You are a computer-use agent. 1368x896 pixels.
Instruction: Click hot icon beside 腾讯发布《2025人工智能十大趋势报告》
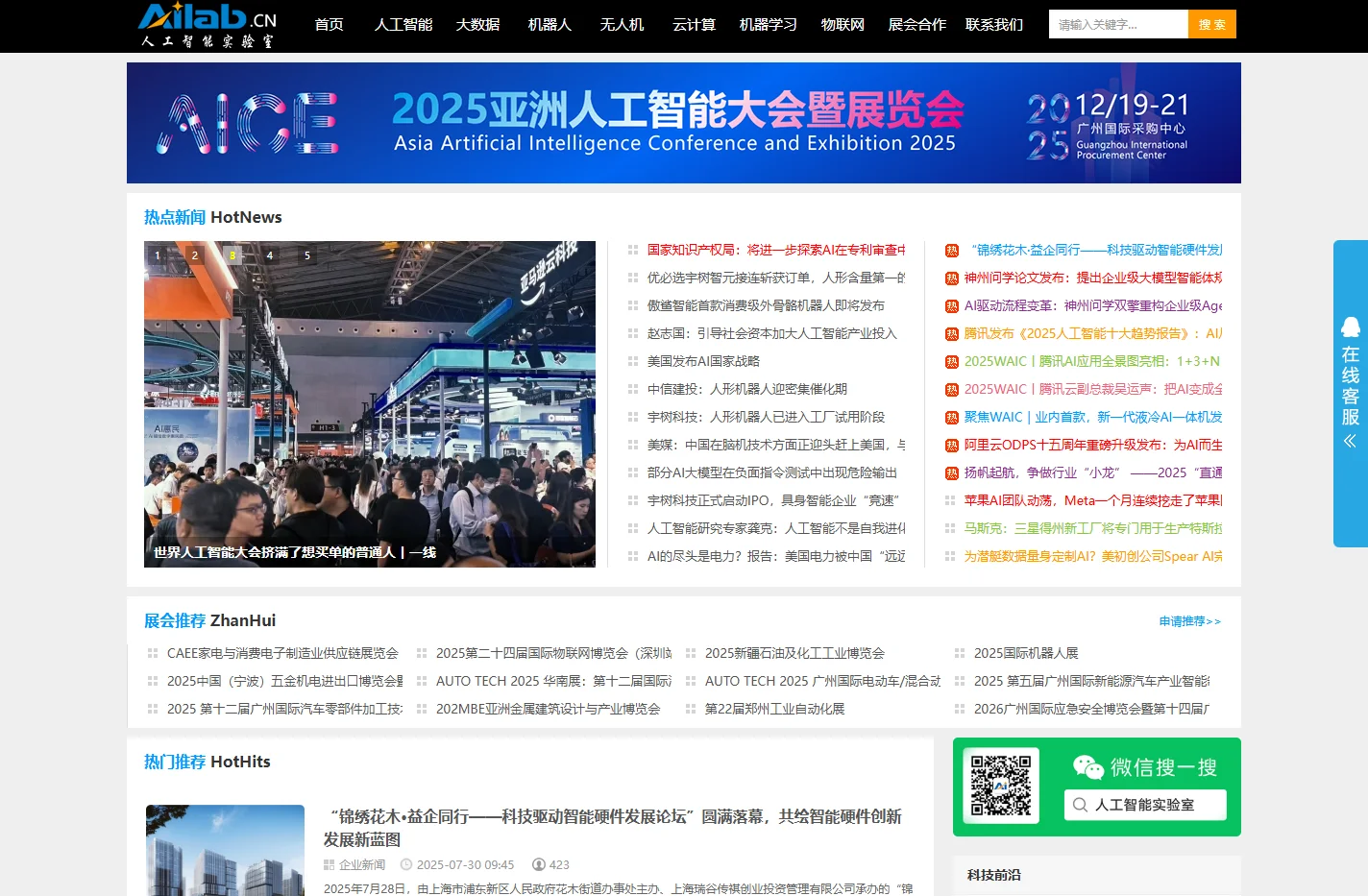951,333
